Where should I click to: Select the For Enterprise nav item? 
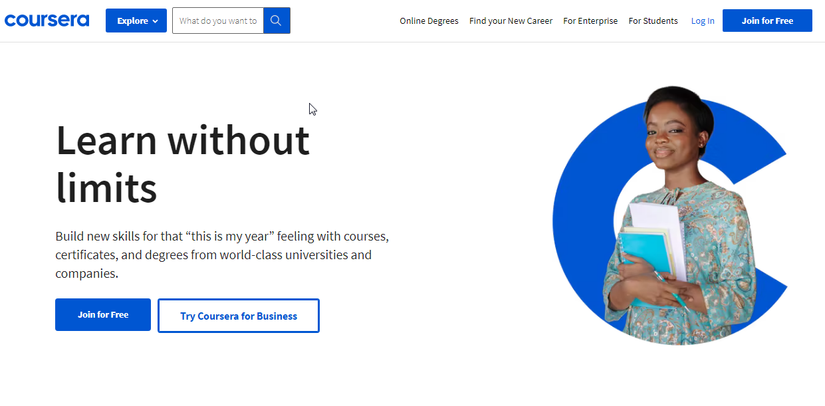coord(590,21)
